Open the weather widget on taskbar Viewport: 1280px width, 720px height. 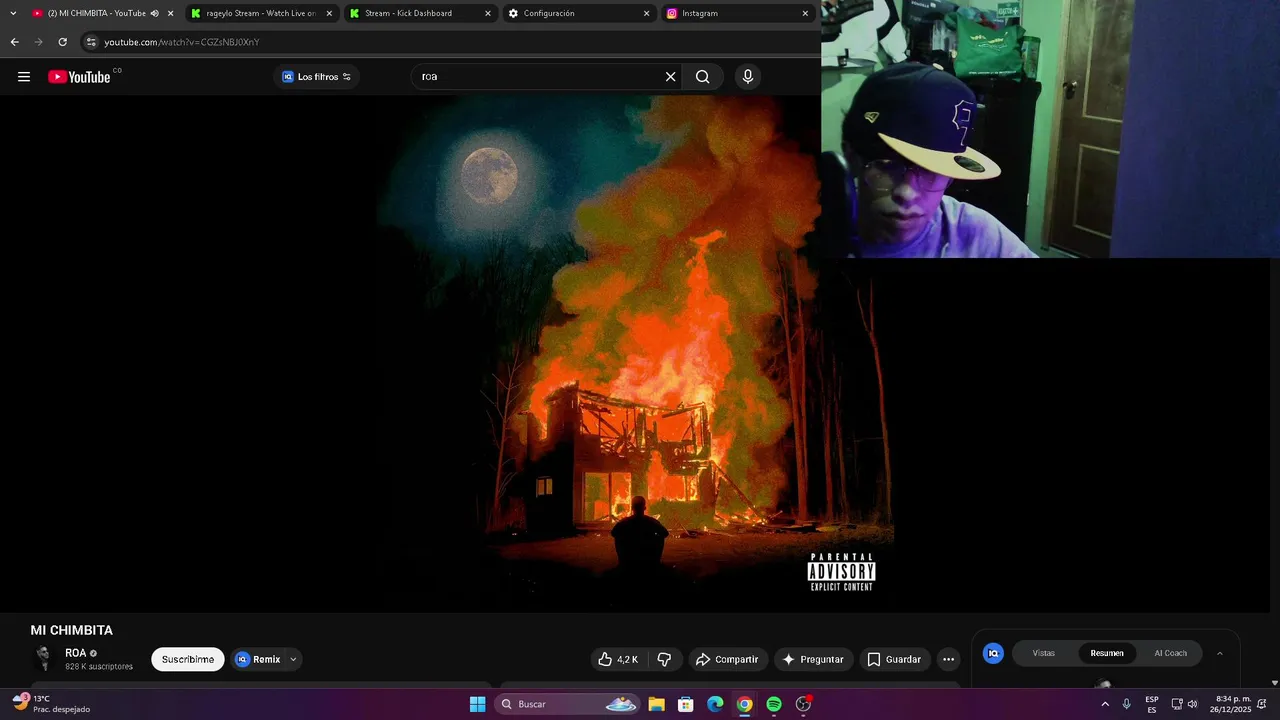tap(52, 703)
